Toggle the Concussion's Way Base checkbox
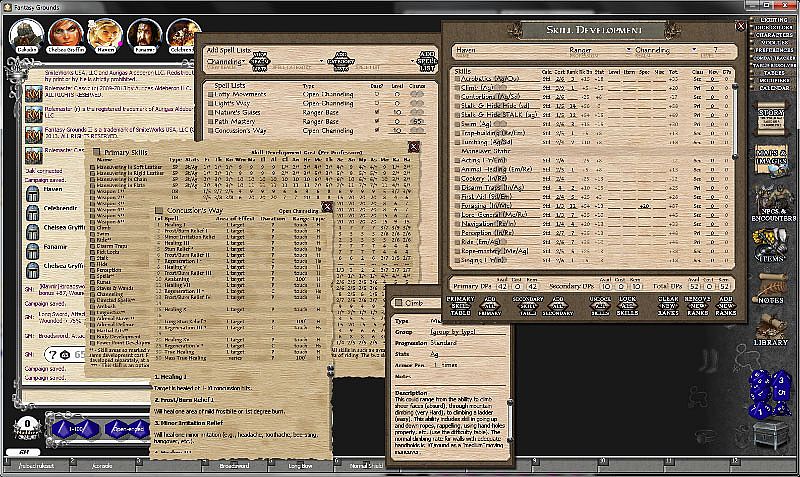Image resolution: width=800 pixels, height=477 pixels. pos(374,131)
